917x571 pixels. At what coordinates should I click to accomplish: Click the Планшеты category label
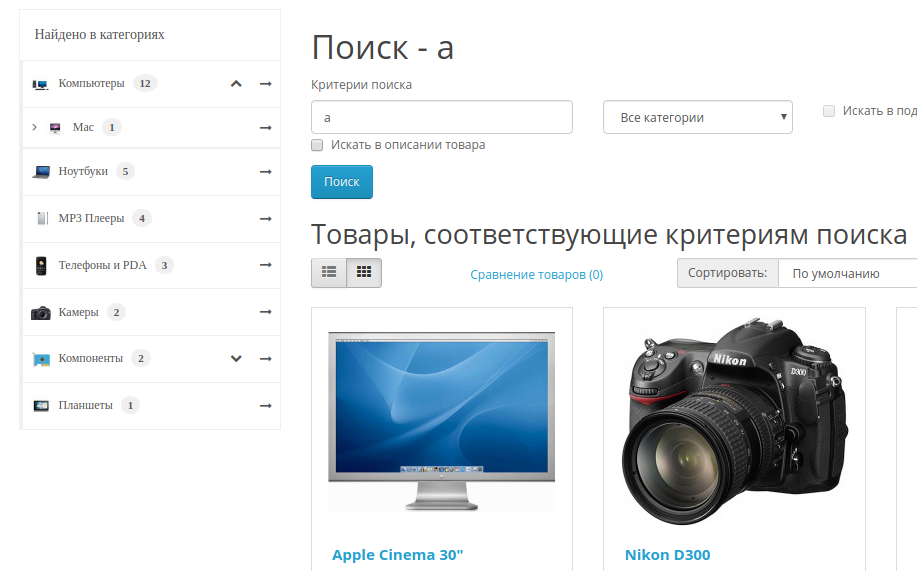pyautogui.click(x=85, y=405)
